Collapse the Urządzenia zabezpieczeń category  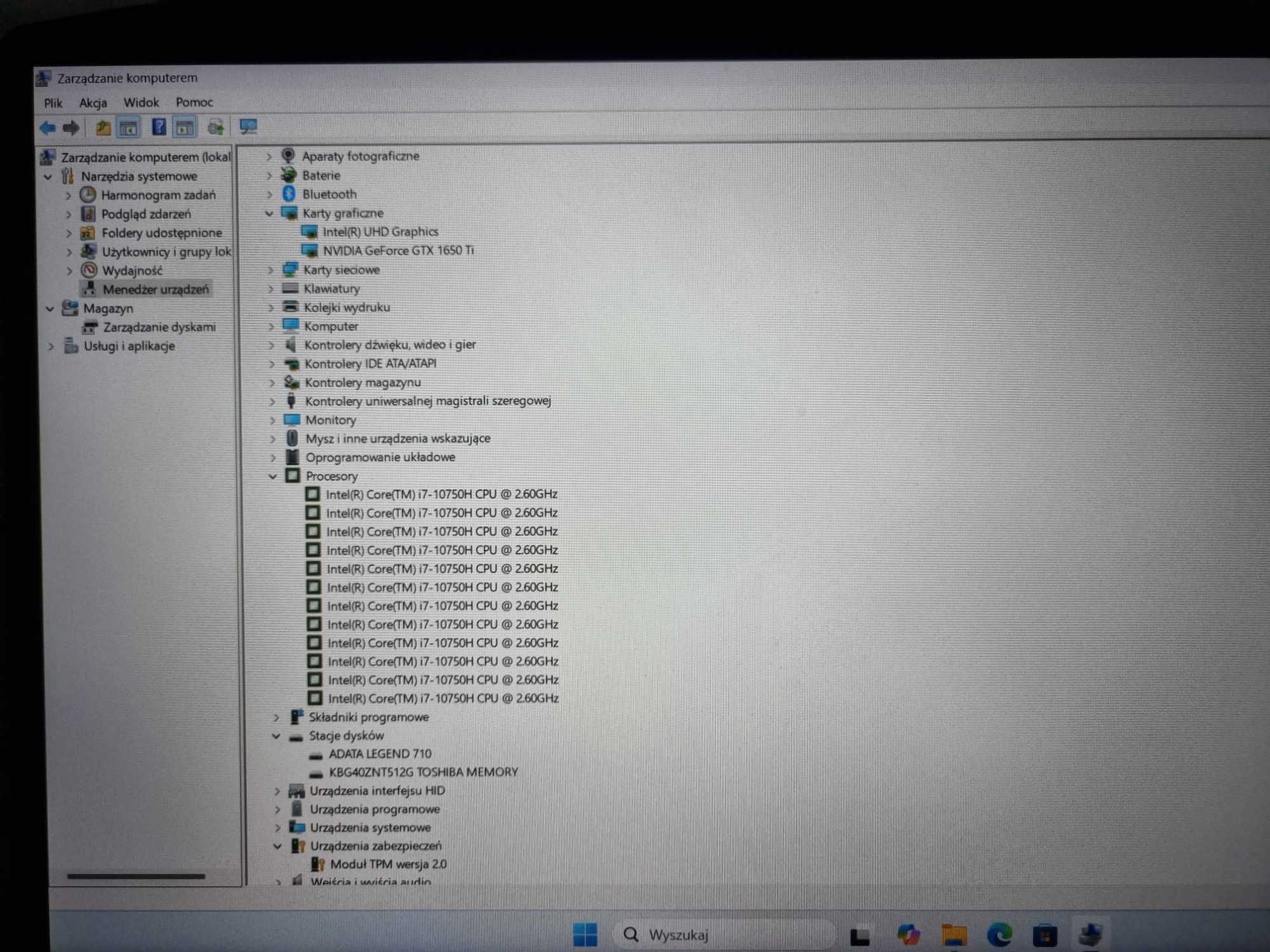pos(277,846)
